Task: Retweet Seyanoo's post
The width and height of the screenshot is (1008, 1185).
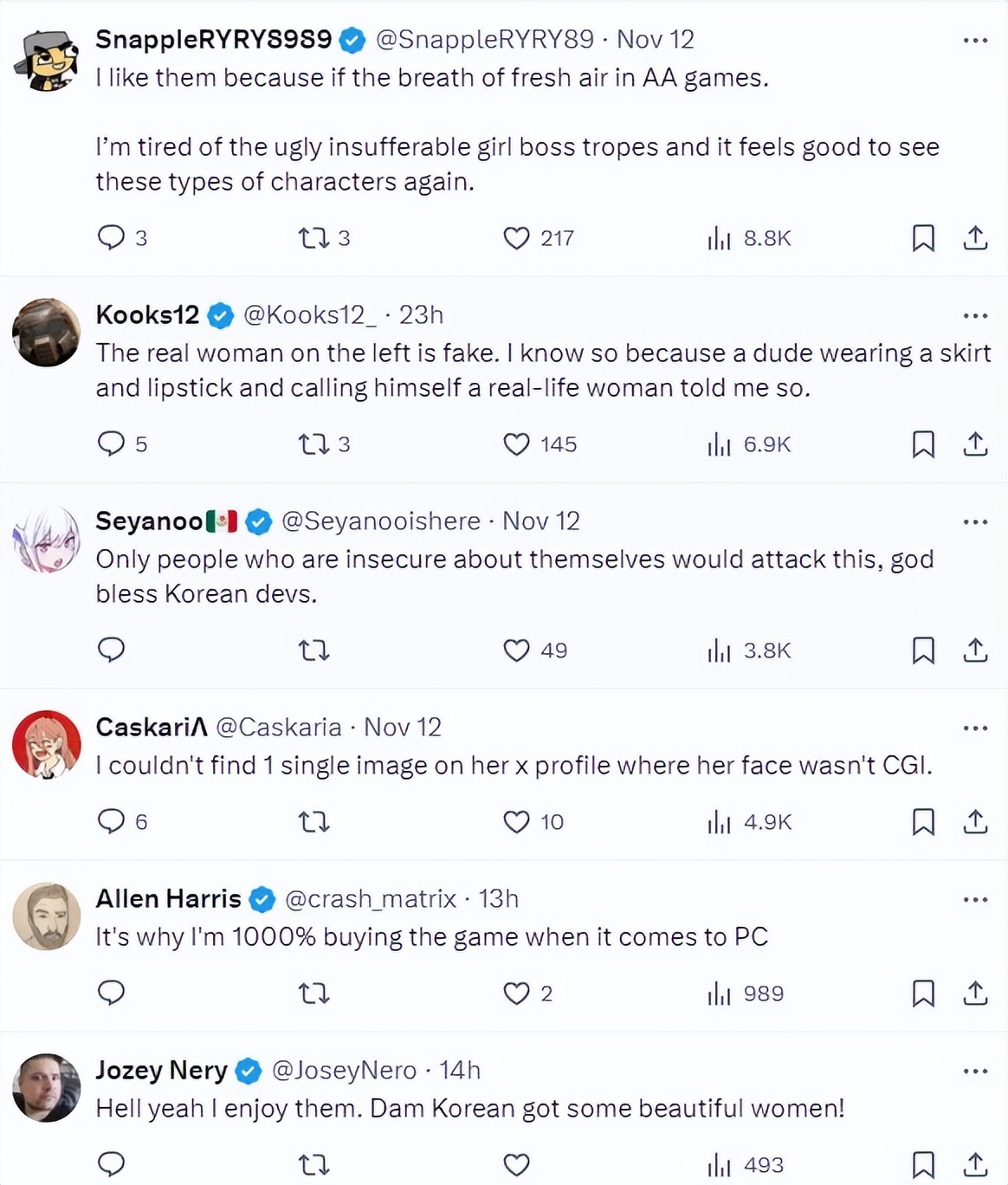Action: (x=313, y=650)
